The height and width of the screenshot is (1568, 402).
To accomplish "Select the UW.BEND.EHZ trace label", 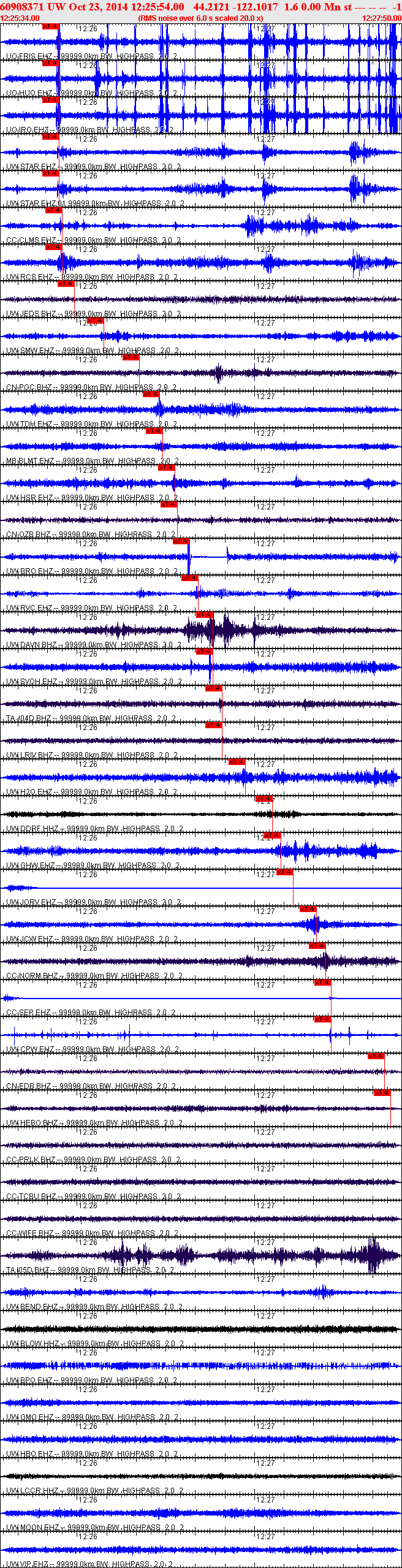I will point(94,1307).
